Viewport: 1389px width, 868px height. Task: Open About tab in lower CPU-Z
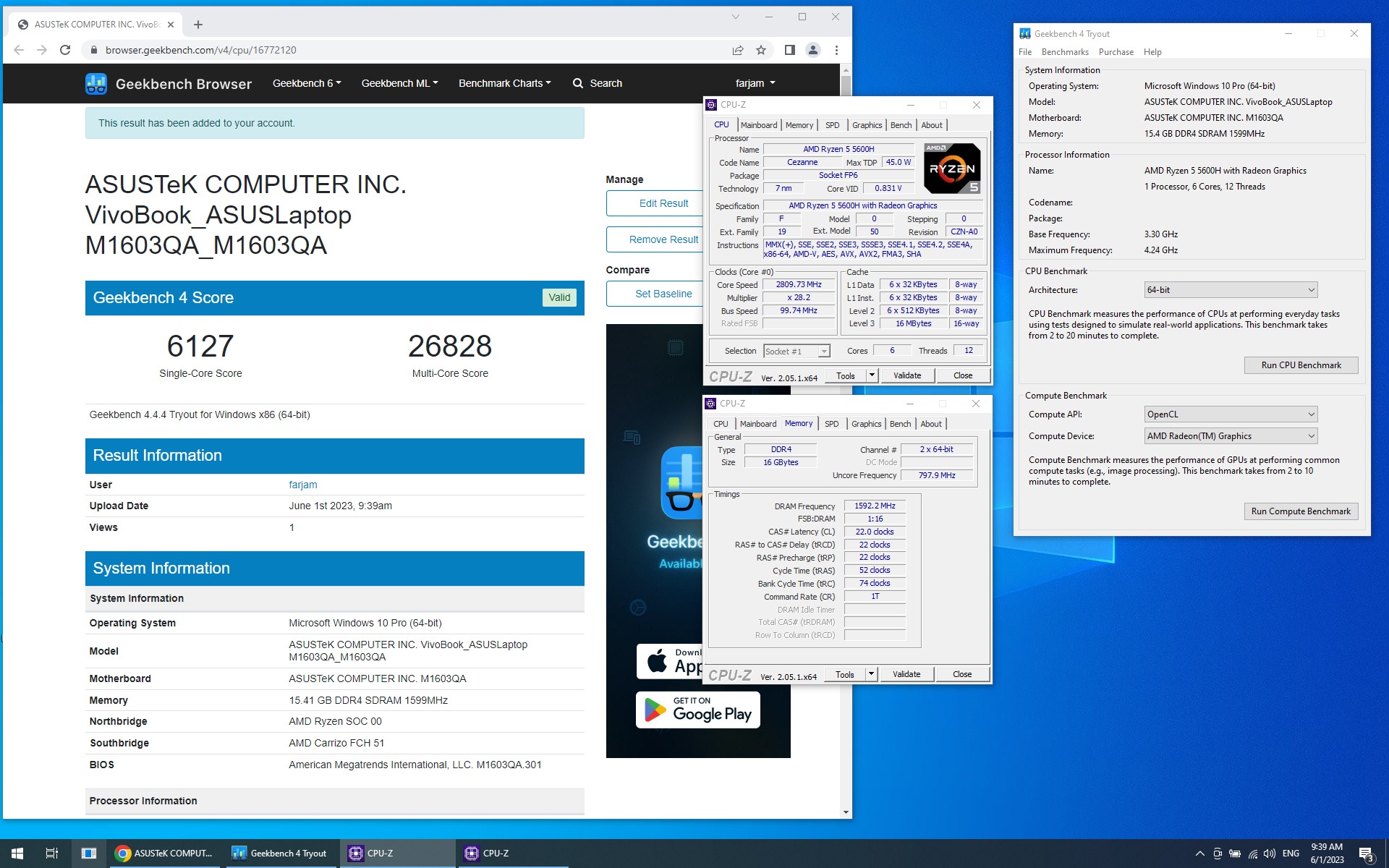click(931, 424)
